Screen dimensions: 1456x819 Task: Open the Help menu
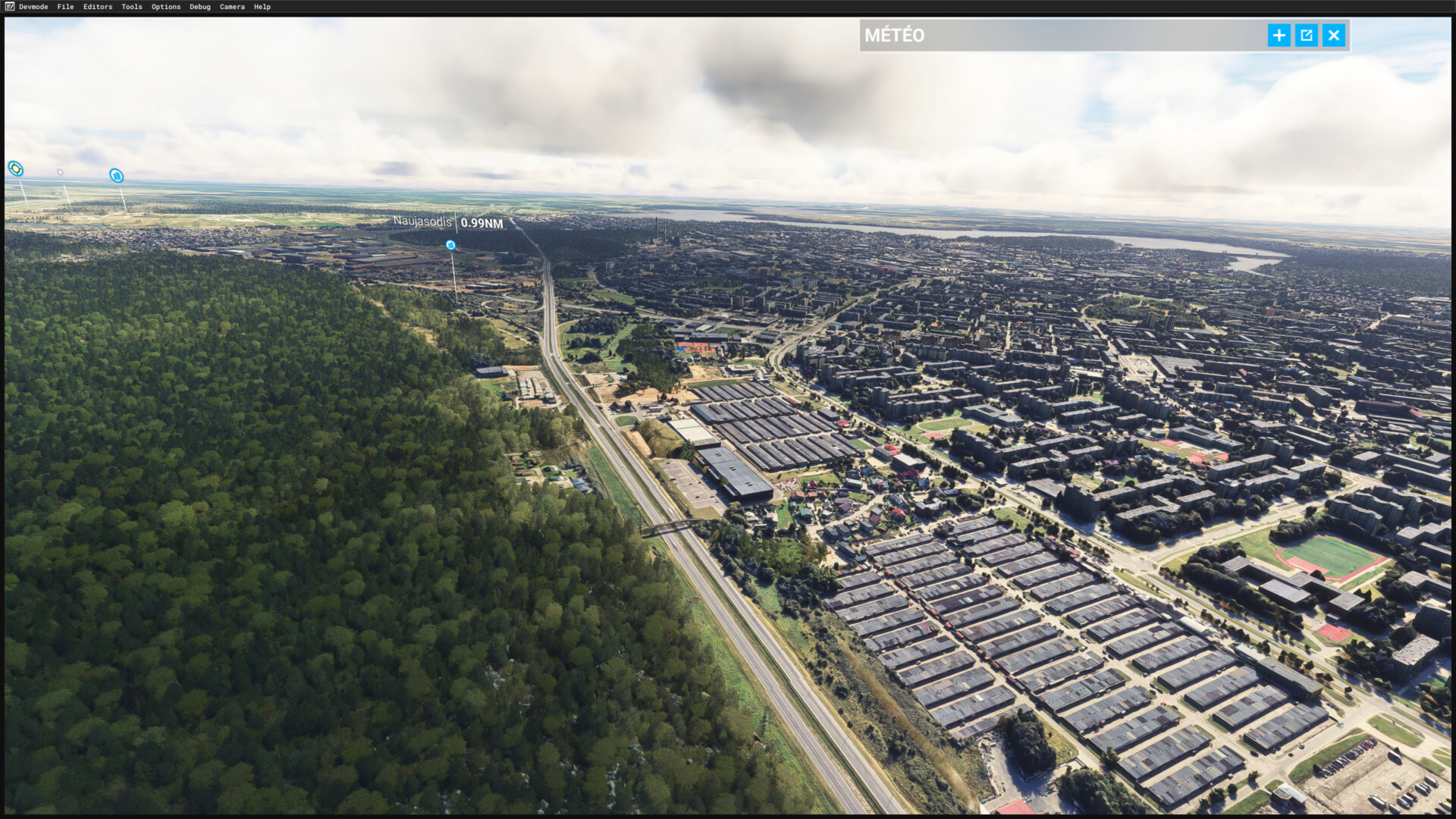pos(262,7)
